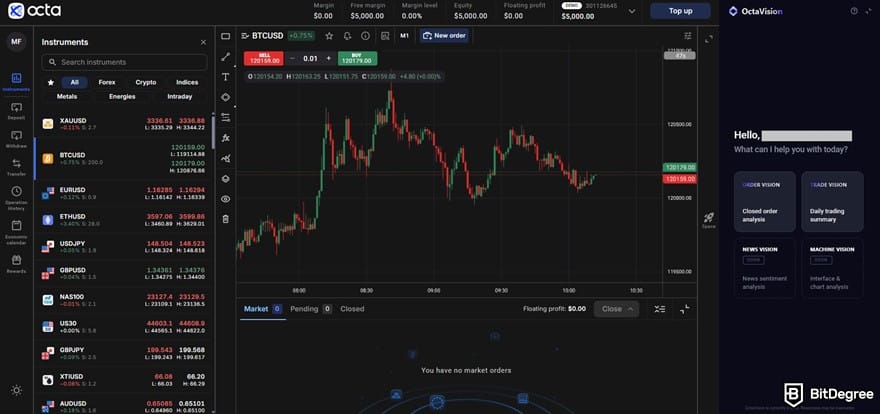The width and height of the screenshot is (880, 414).
Task: Expand chart to fullscreen
Action: [x=709, y=39]
